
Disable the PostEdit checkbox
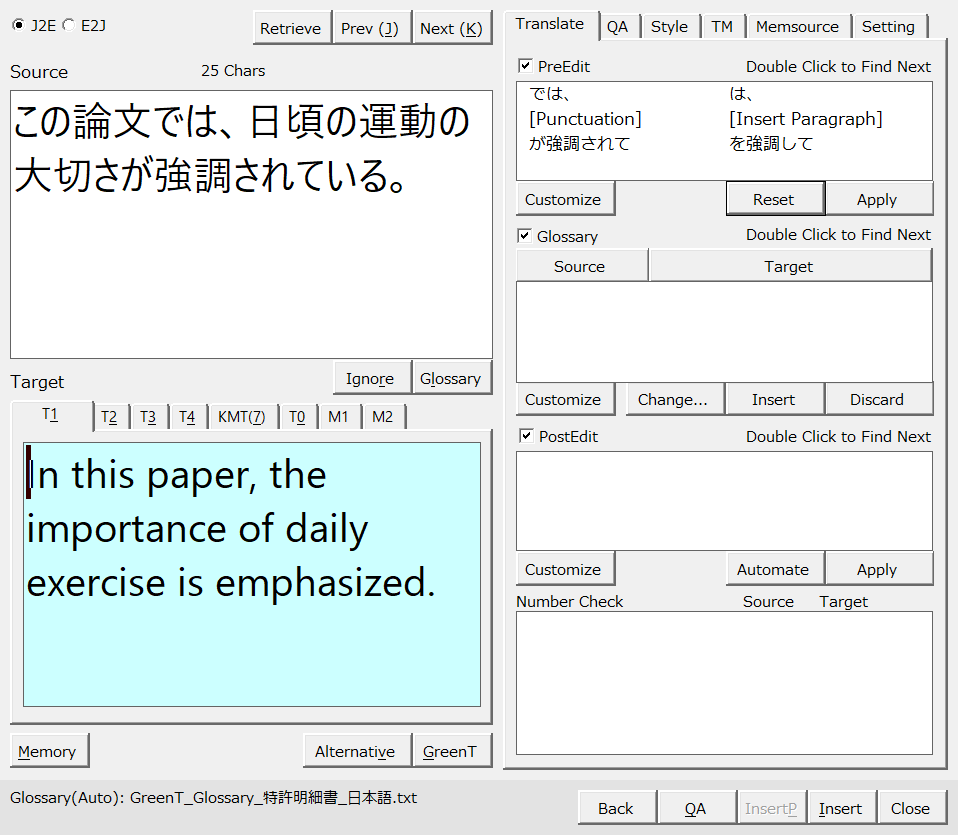click(x=525, y=436)
